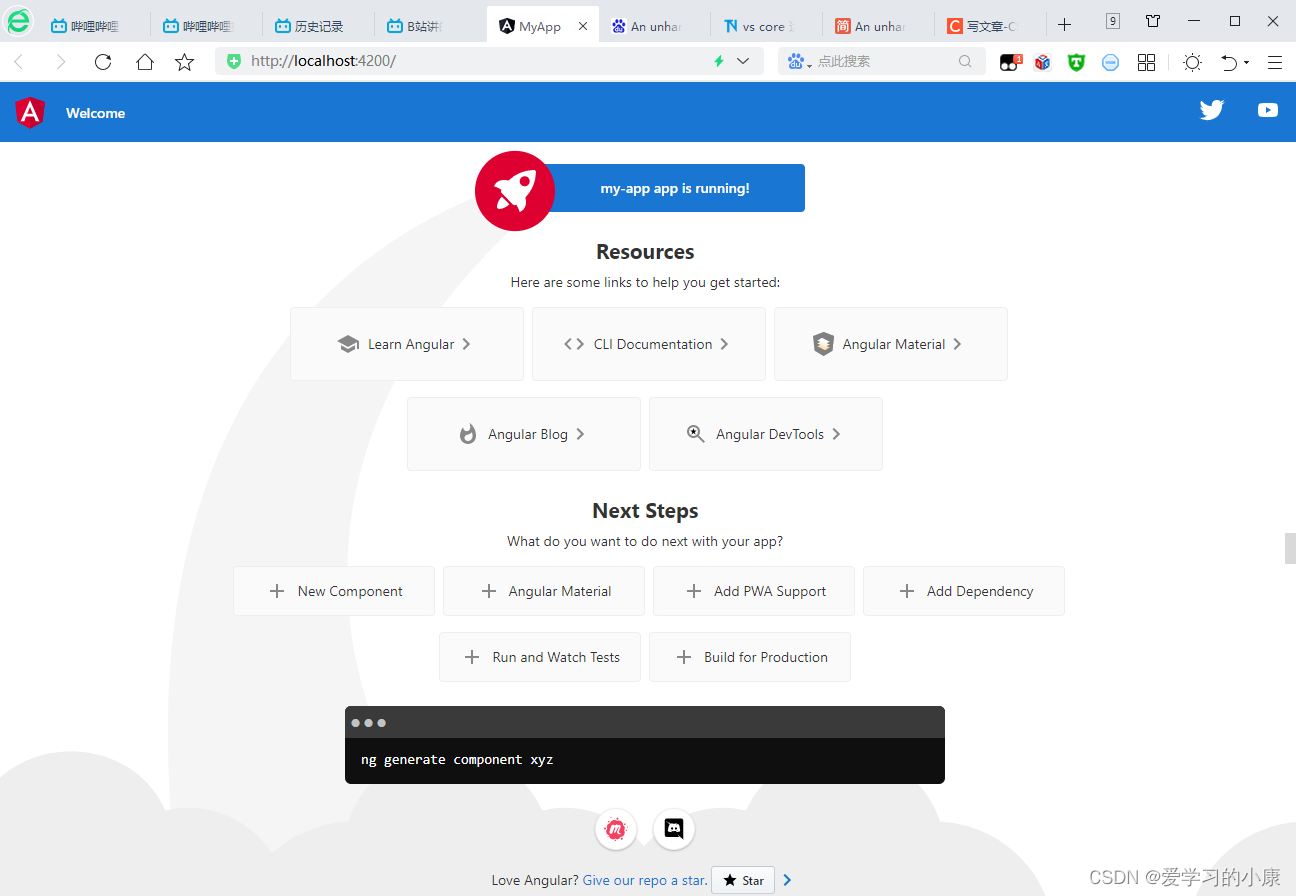Click the green shield in address bar
Image resolution: width=1296 pixels, height=896 pixels.
point(234,61)
